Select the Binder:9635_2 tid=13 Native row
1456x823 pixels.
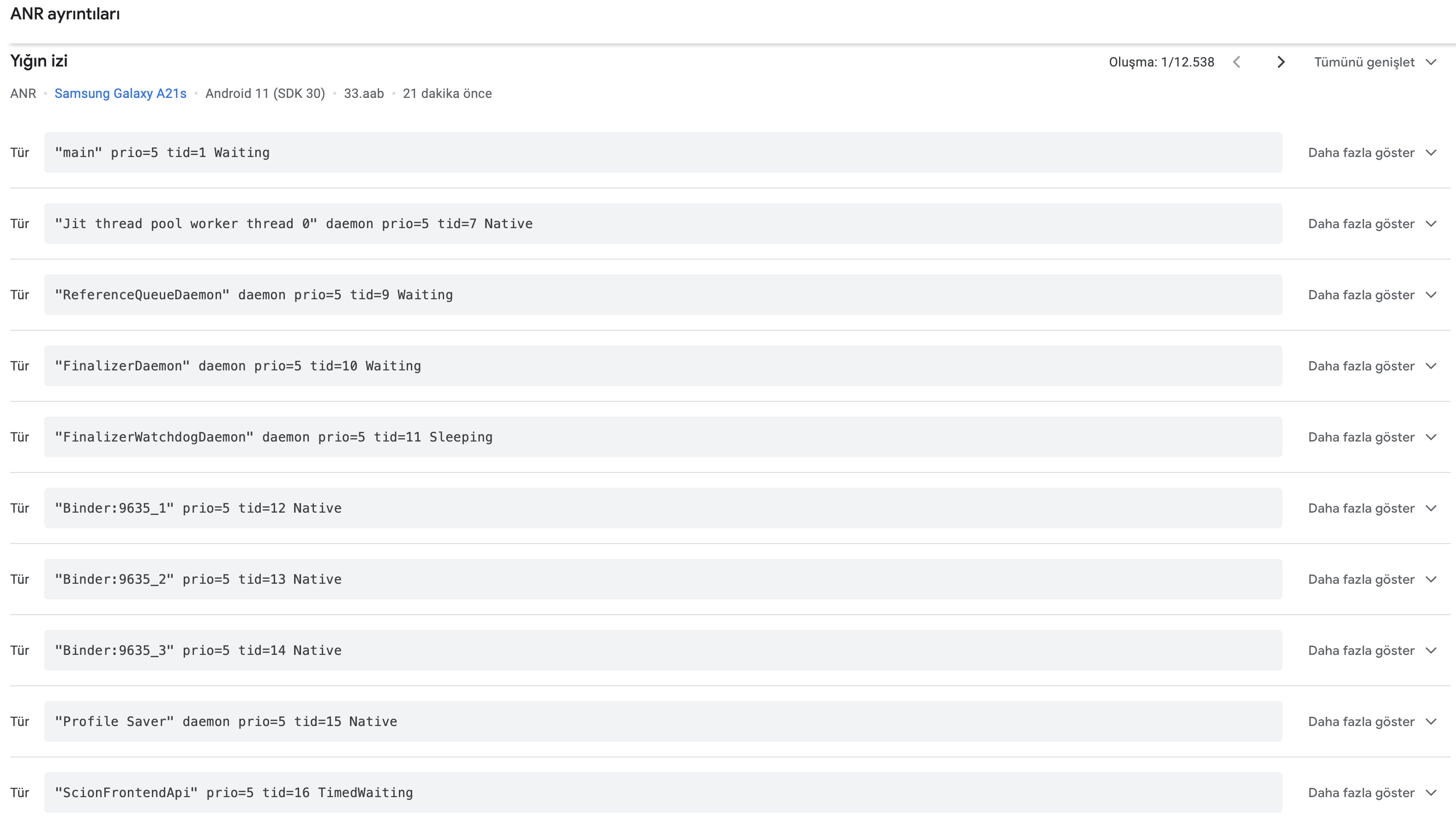(663, 579)
